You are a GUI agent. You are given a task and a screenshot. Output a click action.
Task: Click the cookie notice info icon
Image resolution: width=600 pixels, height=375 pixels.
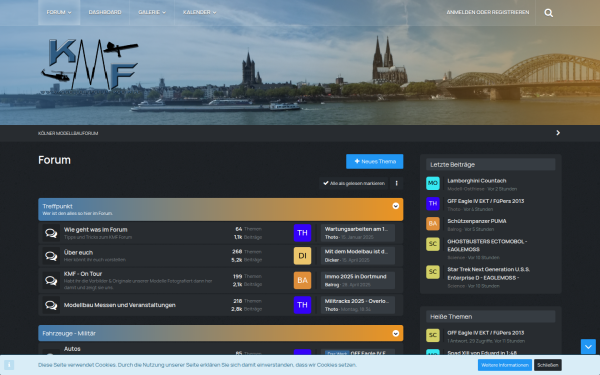coord(9,365)
